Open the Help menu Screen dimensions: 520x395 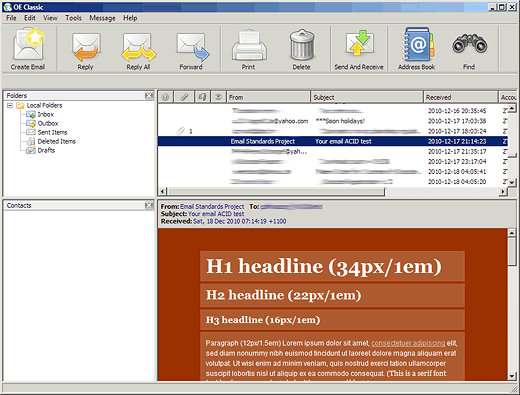130,18
